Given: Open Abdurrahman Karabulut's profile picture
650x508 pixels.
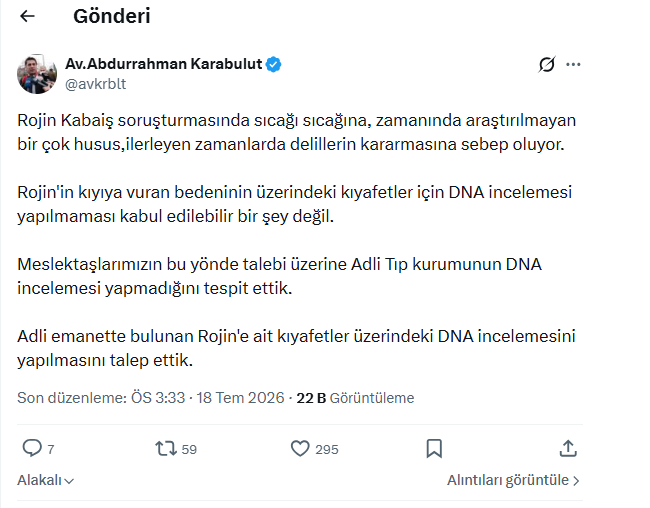Looking at the screenshot, I should point(37,74).
